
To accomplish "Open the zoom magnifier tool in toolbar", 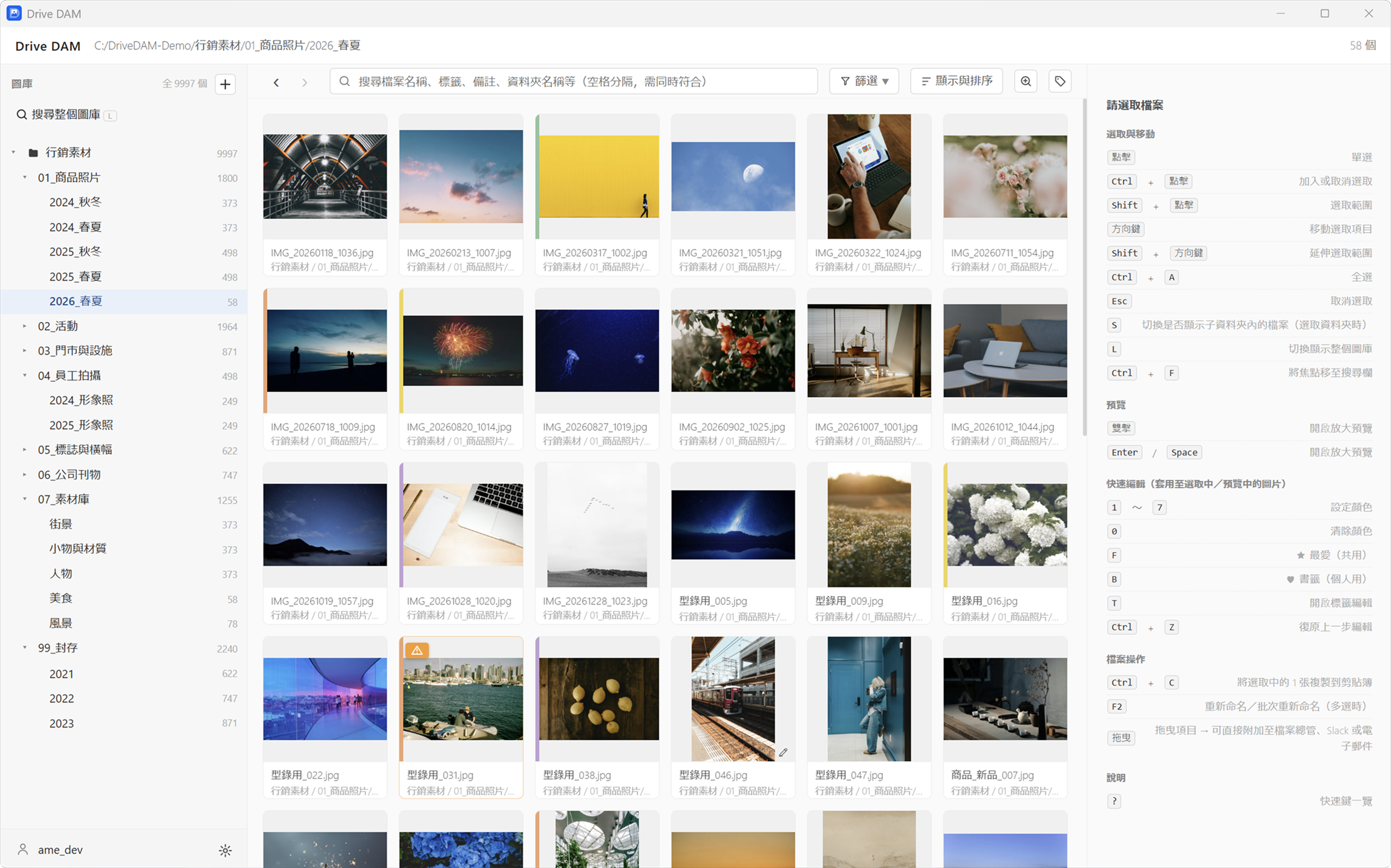I will [x=1025, y=82].
